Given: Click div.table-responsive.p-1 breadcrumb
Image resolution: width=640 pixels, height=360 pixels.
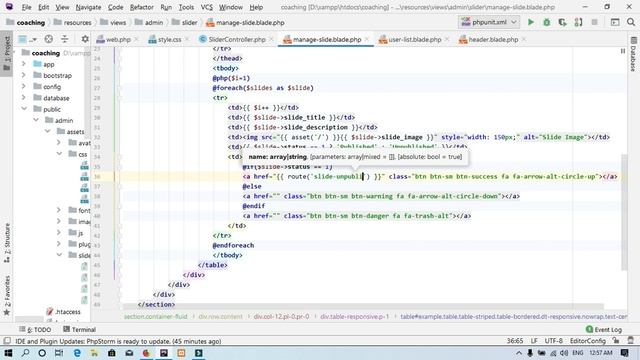Looking at the screenshot, I should (x=355, y=316).
